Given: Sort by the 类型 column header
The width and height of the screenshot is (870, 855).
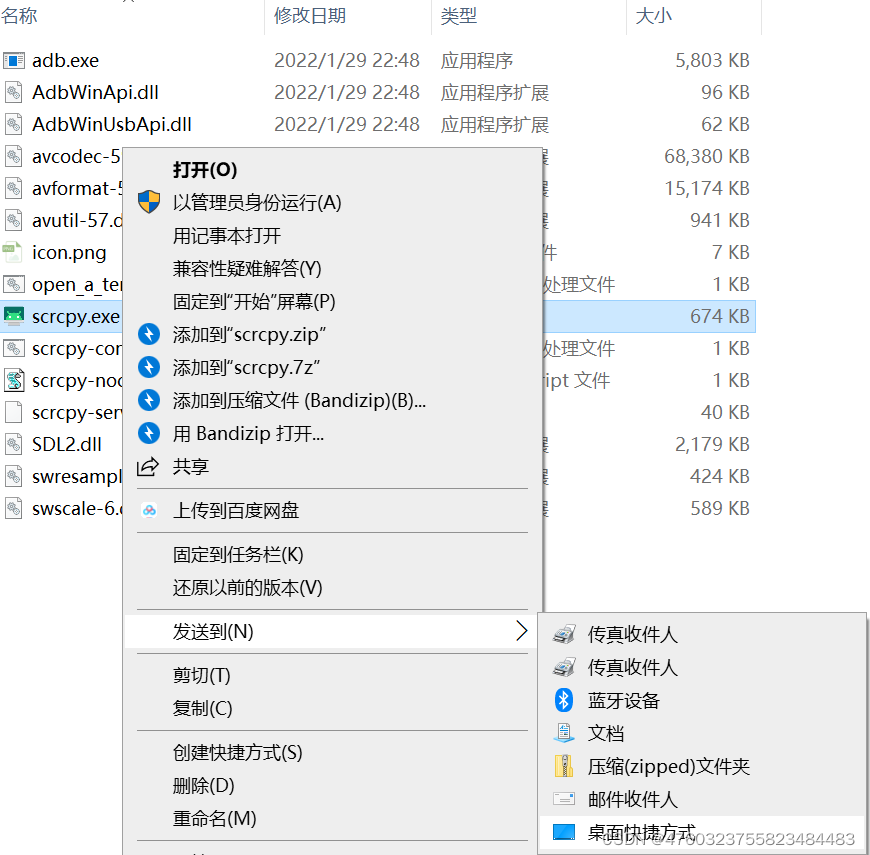Looking at the screenshot, I should pyautogui.click(x=458, y=16).
